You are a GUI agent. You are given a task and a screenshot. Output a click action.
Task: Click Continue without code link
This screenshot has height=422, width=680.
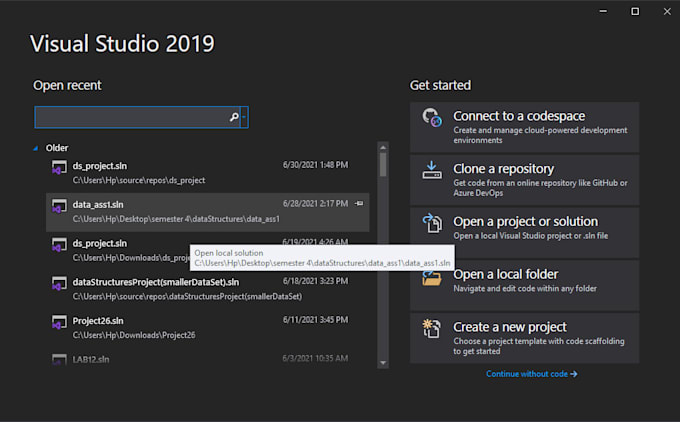pyautogui.click(x=531, y=374)
